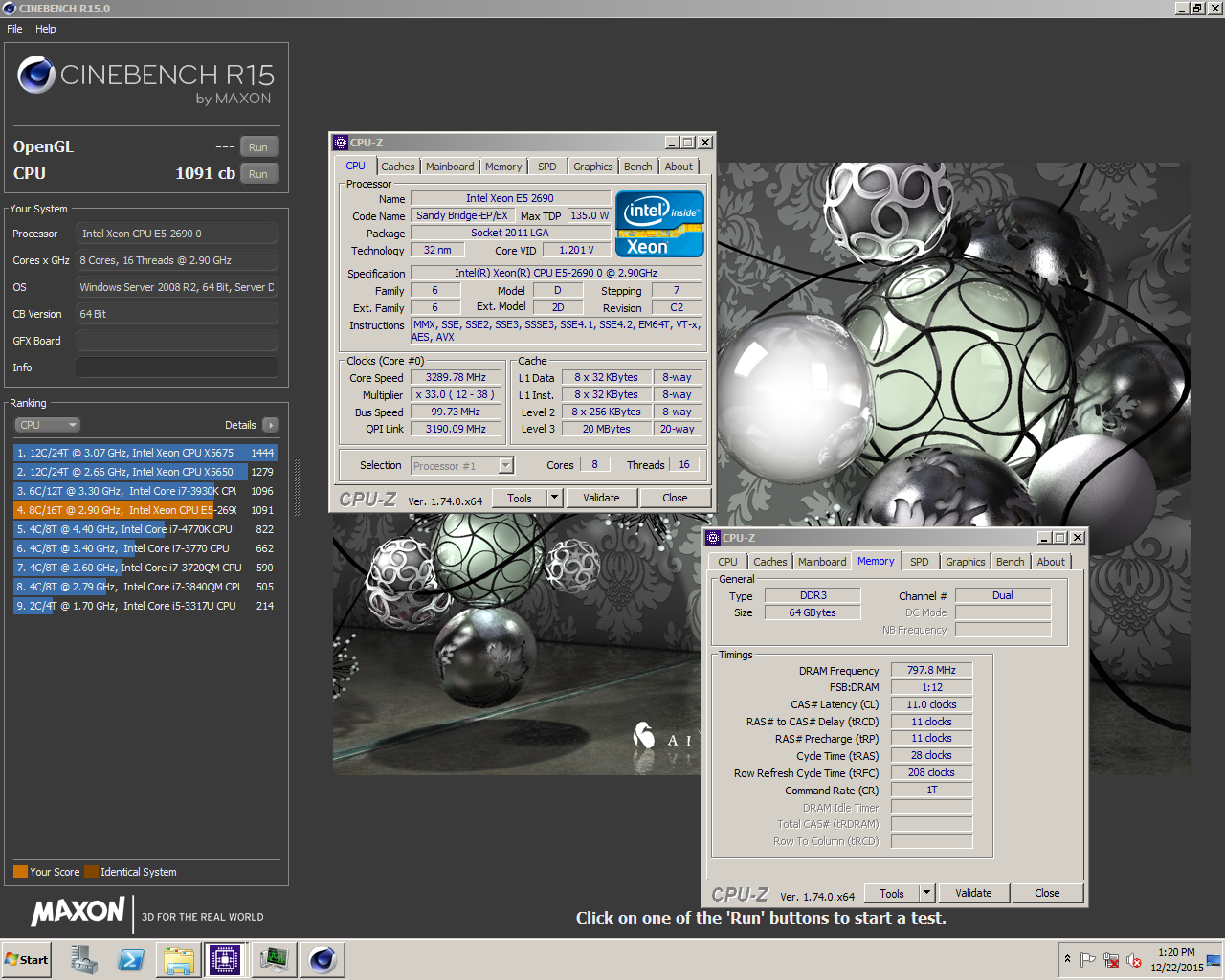Switch to Bench tab in lower CPU-Z window
1225x980 pixels.
point(1011,562)
